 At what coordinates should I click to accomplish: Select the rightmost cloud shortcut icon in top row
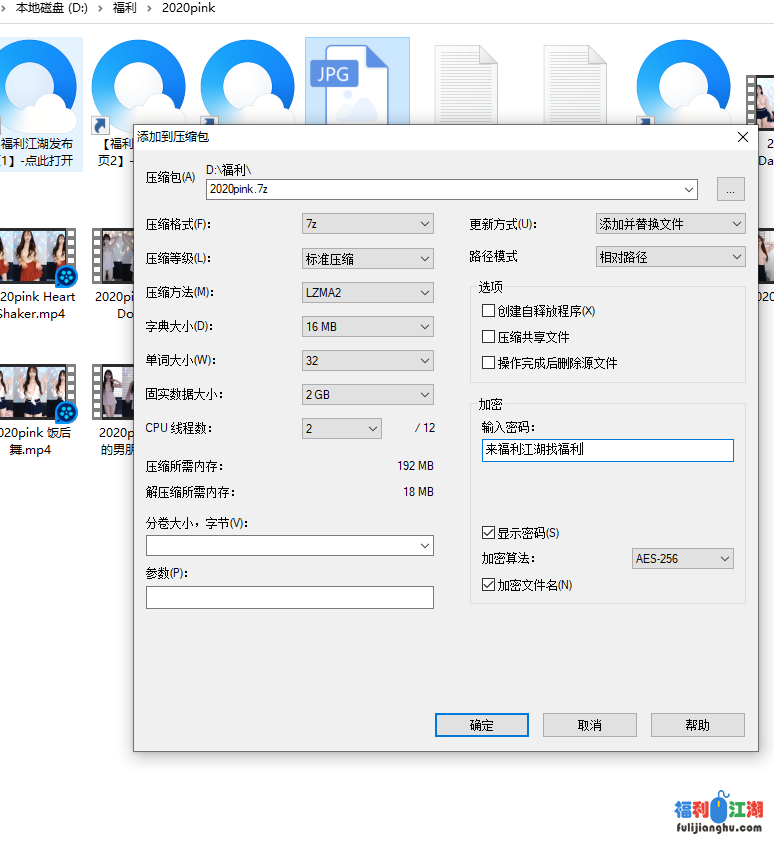[x=684, y=84]
